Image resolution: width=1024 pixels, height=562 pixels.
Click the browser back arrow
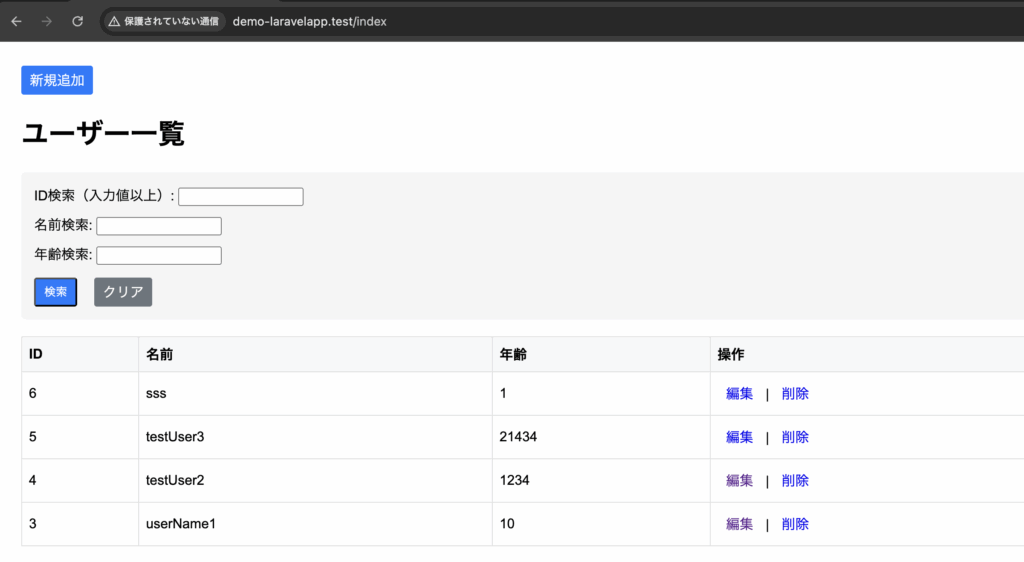pos(16,21)
